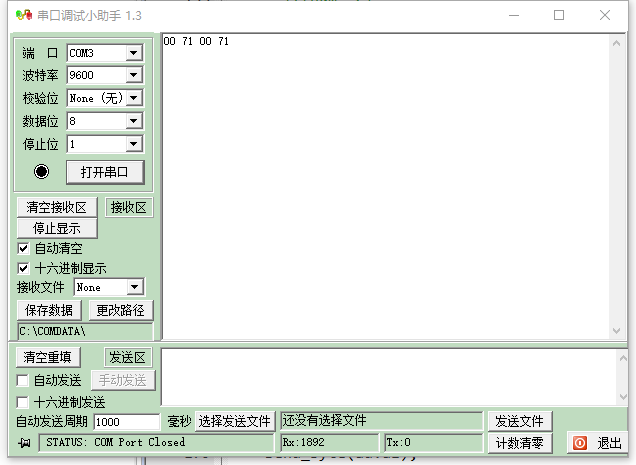The image size is (636, 465).
Task: Disable the 十六进制显示 checkbox
Action: click(24, 268)
